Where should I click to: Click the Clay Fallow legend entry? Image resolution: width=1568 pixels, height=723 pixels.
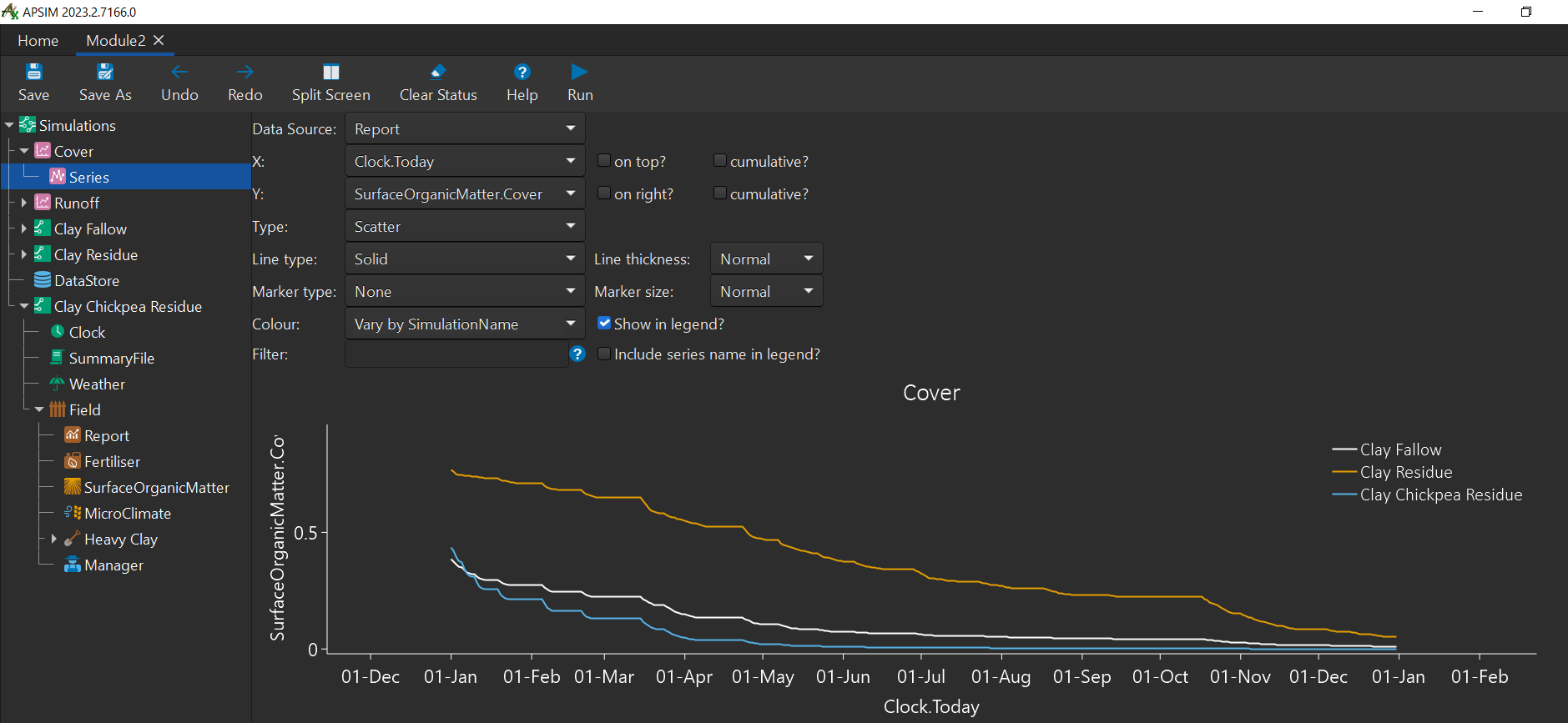coord(1387,449)
